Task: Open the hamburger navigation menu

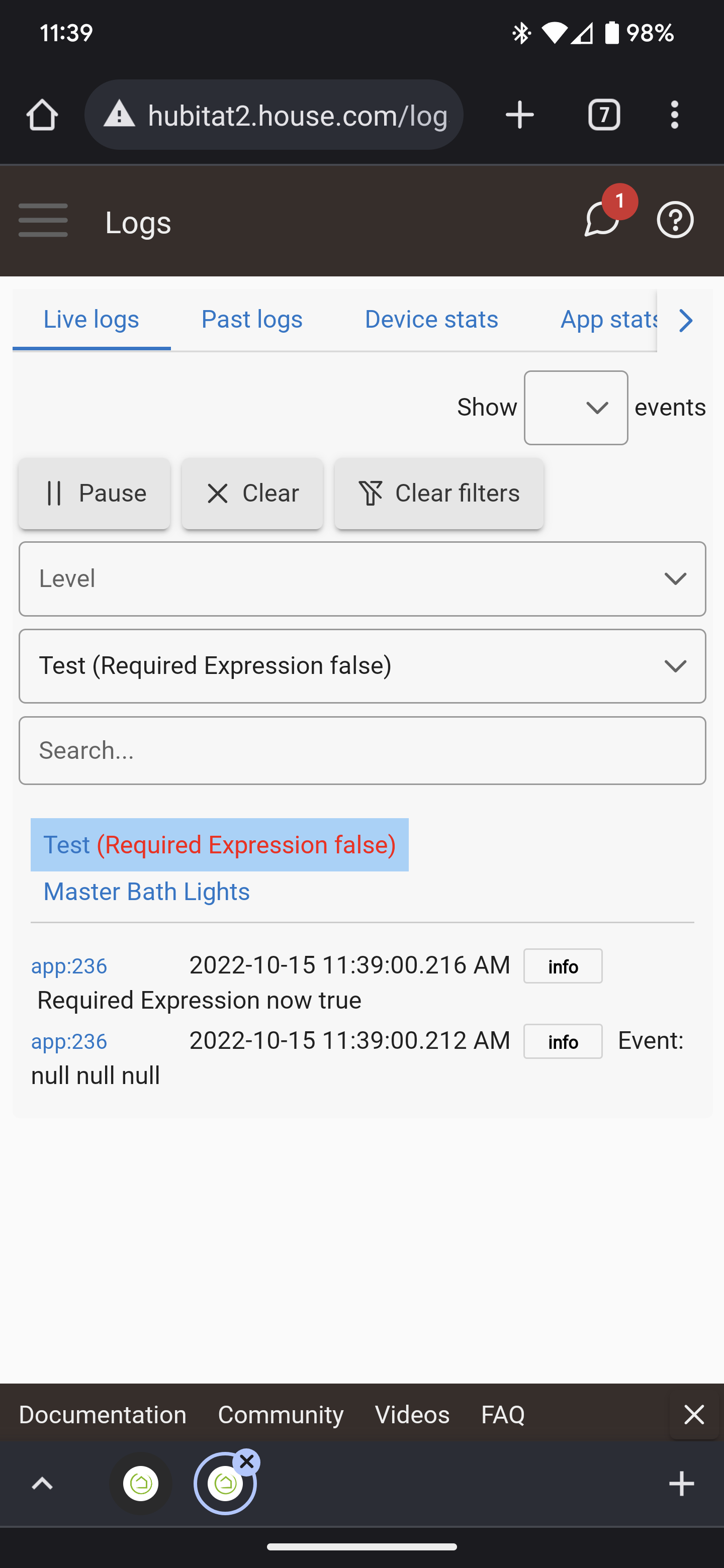Action: 43,220
